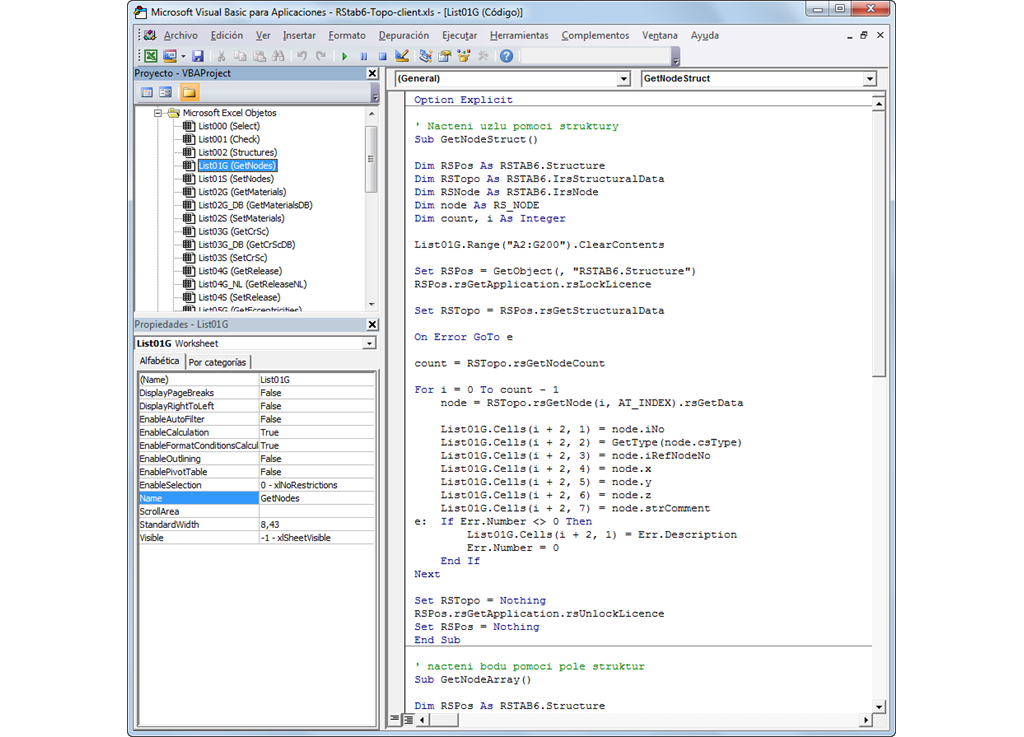Run the macro with the Ejecutar button
Viewport: 1024px width, 737px height.
[345, 56]
